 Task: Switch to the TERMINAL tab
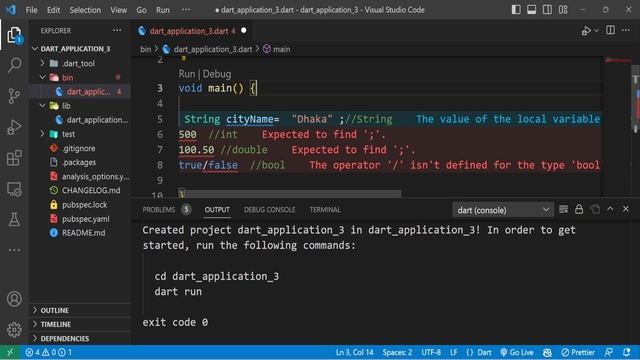[x=325, y=210]
